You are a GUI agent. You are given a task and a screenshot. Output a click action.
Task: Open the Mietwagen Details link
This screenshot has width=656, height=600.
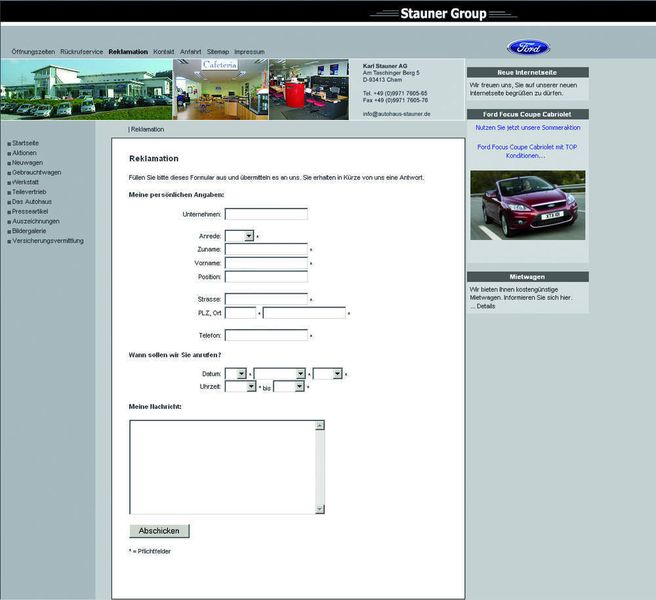[x=483, y=306]
